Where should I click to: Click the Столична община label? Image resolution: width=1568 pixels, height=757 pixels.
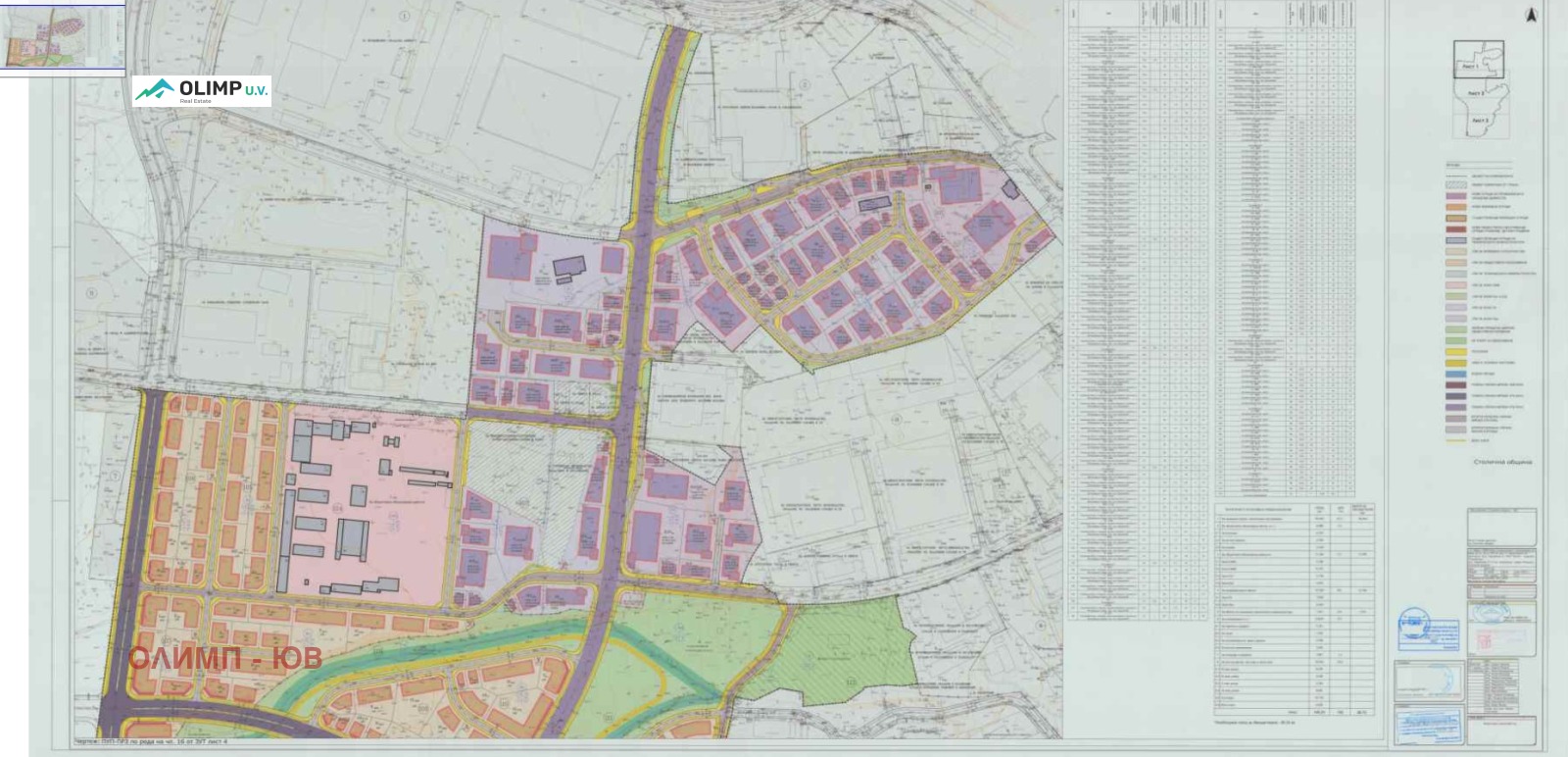pos(1501,462)
